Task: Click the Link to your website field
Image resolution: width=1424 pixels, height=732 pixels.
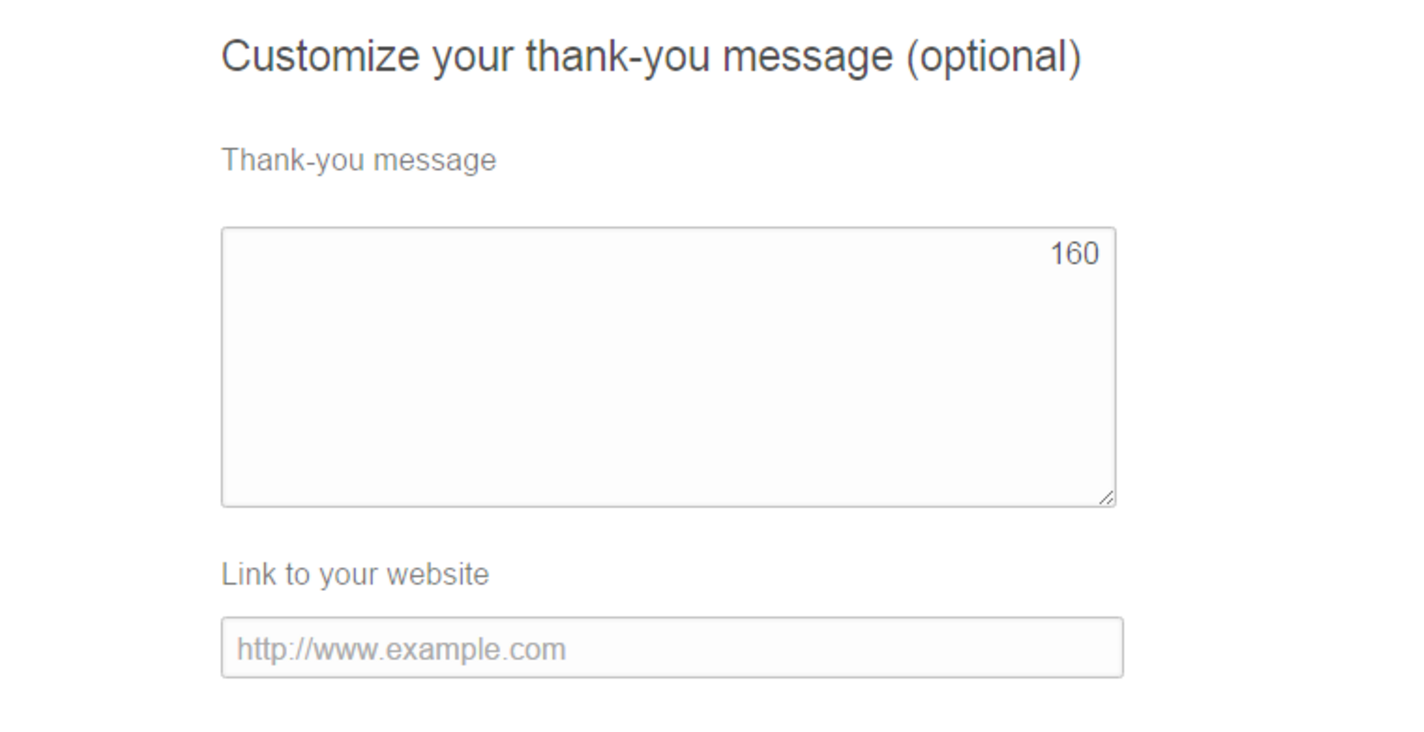Action: tap(672, 648)
